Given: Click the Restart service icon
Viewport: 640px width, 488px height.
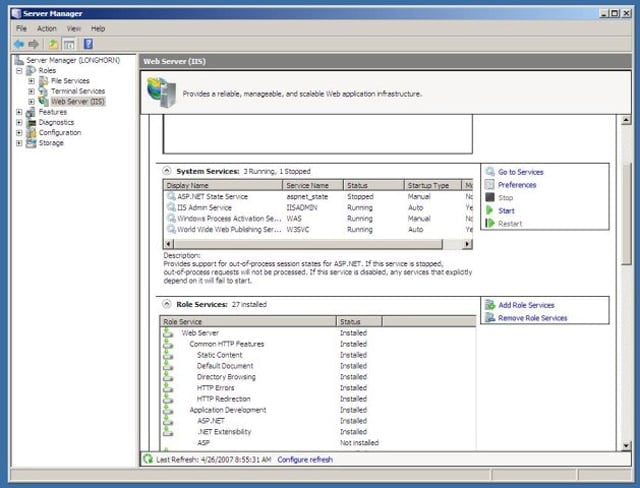Looking at the screenshot, I should pyautogui.click(x=490, y=223).
